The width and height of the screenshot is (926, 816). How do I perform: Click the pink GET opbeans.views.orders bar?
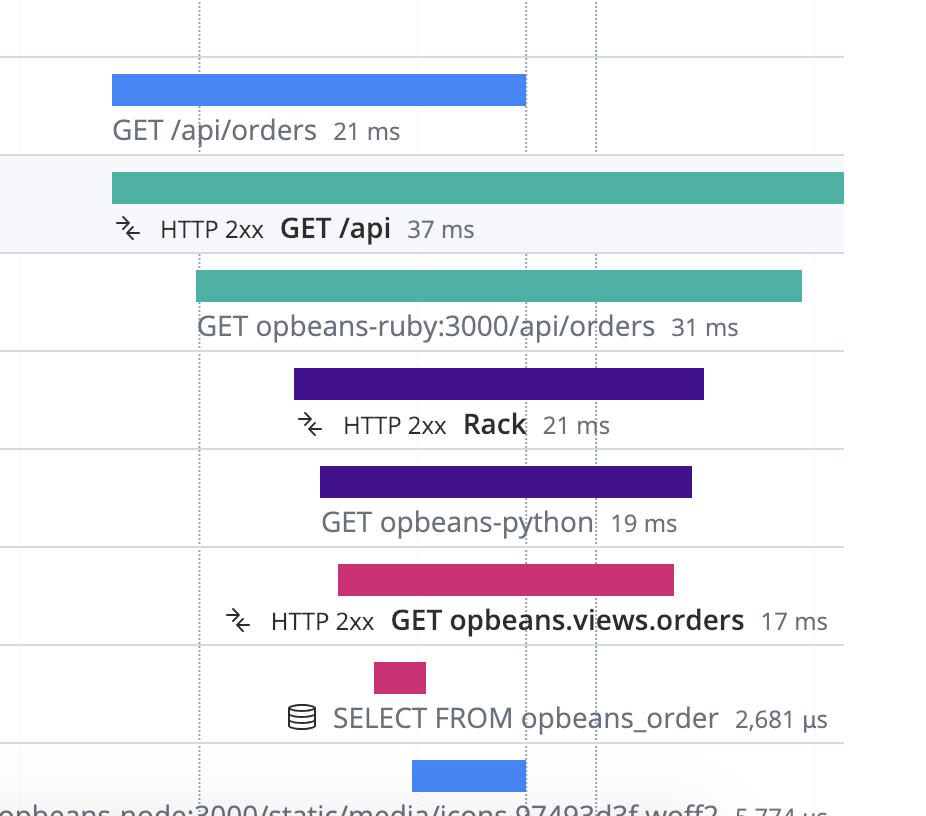(506, 579)
